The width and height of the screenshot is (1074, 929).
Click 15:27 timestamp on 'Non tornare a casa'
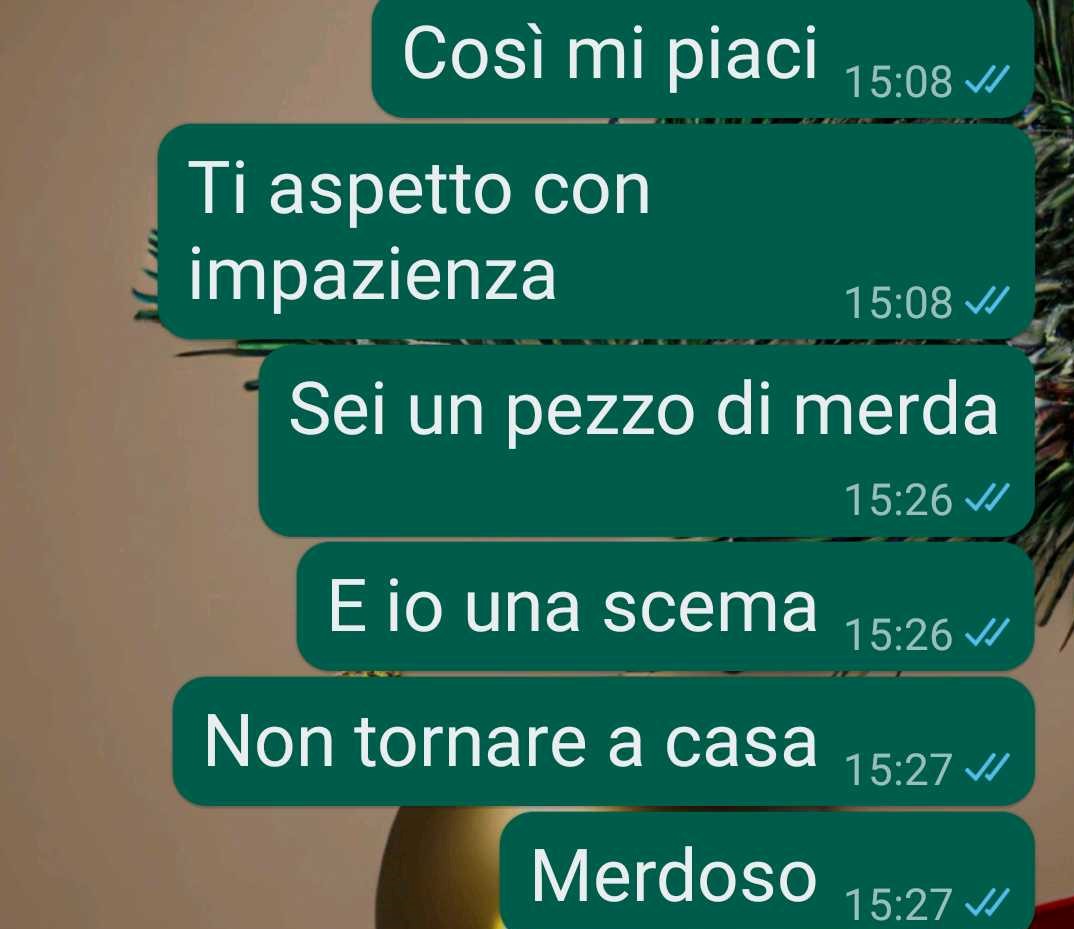(899, 769)
